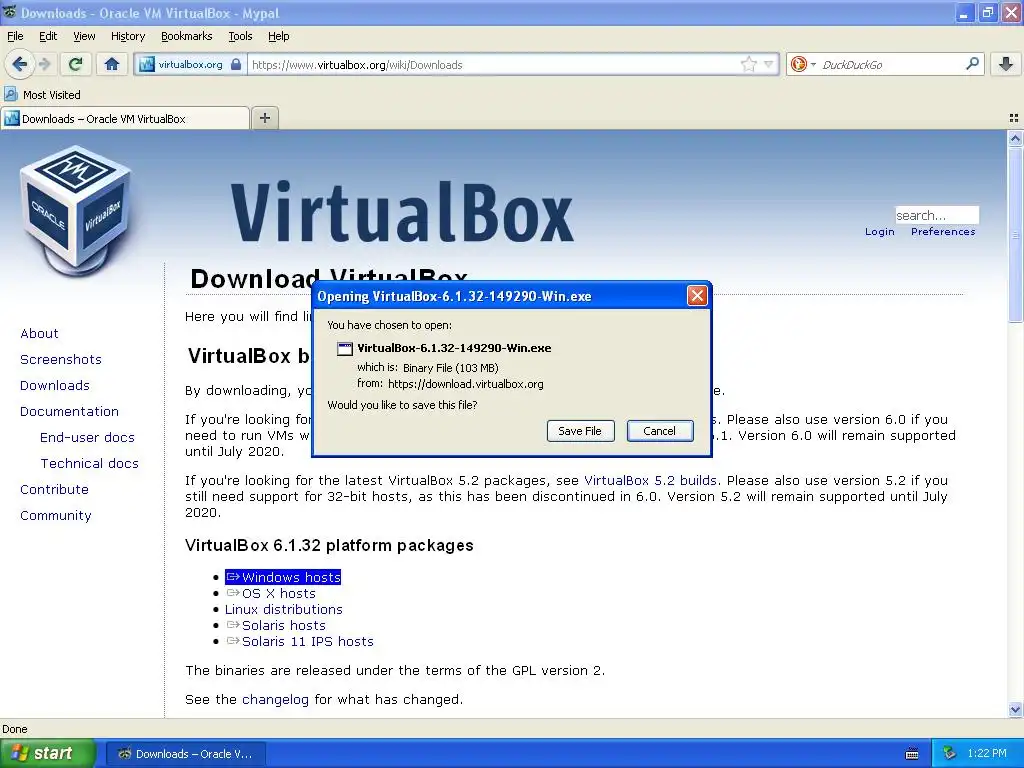Click the network tray icon near clock
Image resolution: width=1024 pixels, height=768 pixels.
[950, 753]
